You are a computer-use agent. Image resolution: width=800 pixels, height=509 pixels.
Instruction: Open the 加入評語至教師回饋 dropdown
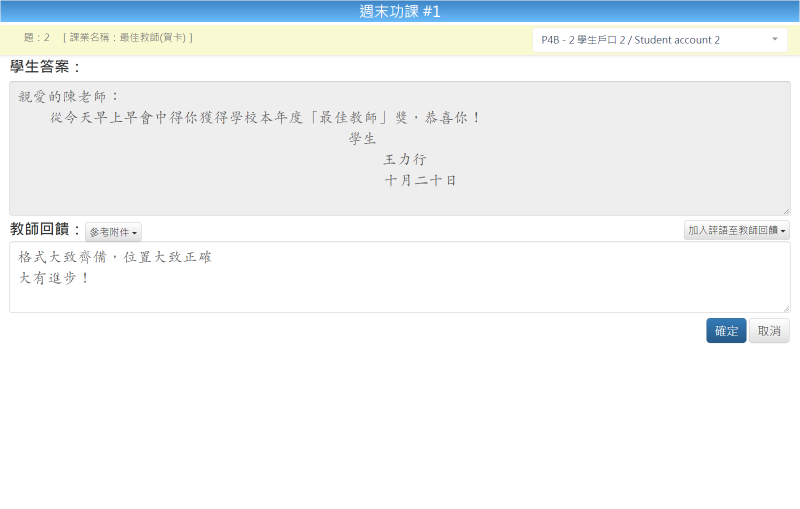pos(736,231)
